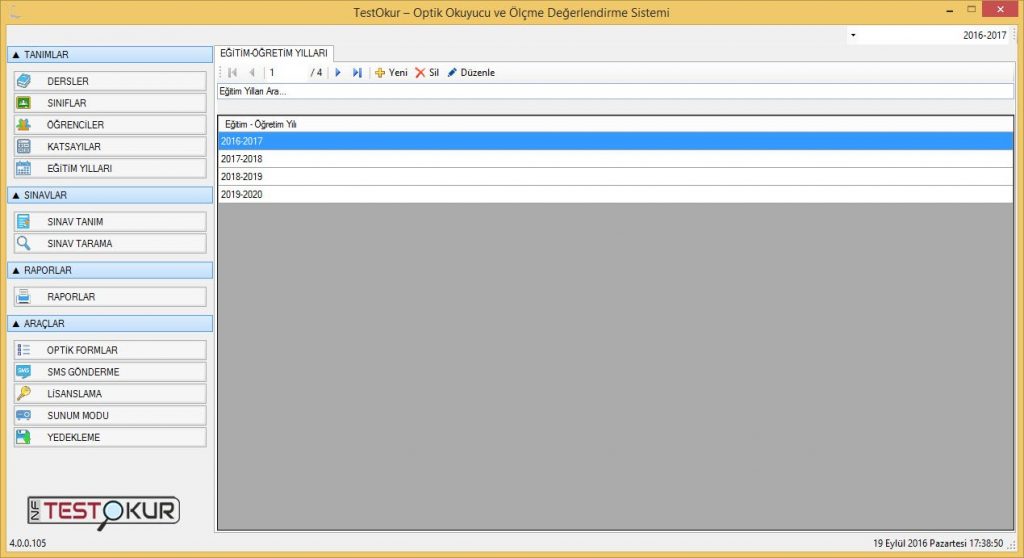Click the date 19 Eylül 2016 Pazartesi
The image size is (1024, 558).
click(x=920, y=543)
